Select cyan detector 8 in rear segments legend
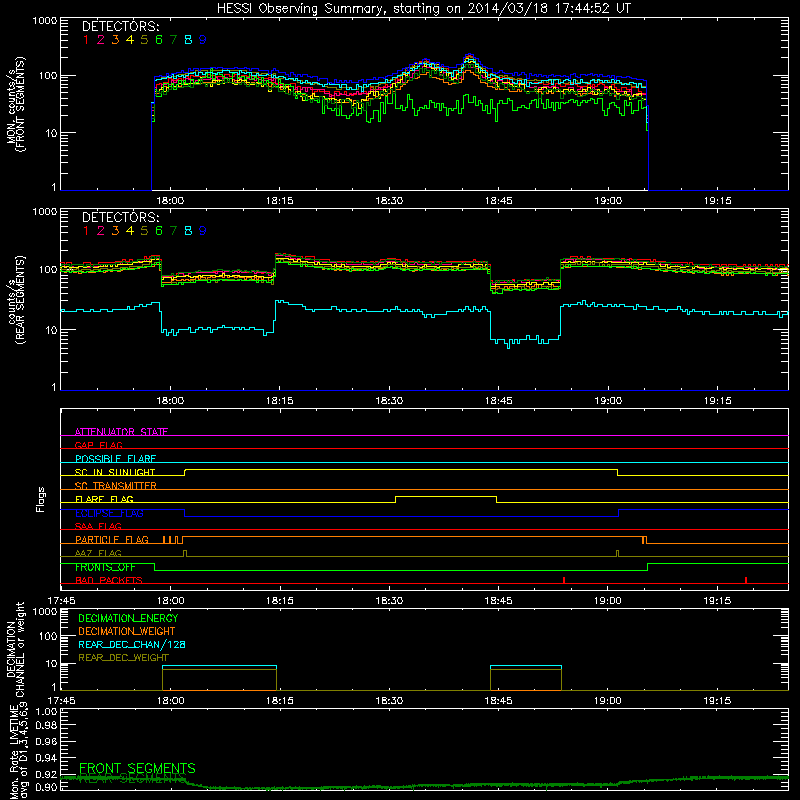 pyautogui.click(x=188, y=231)
